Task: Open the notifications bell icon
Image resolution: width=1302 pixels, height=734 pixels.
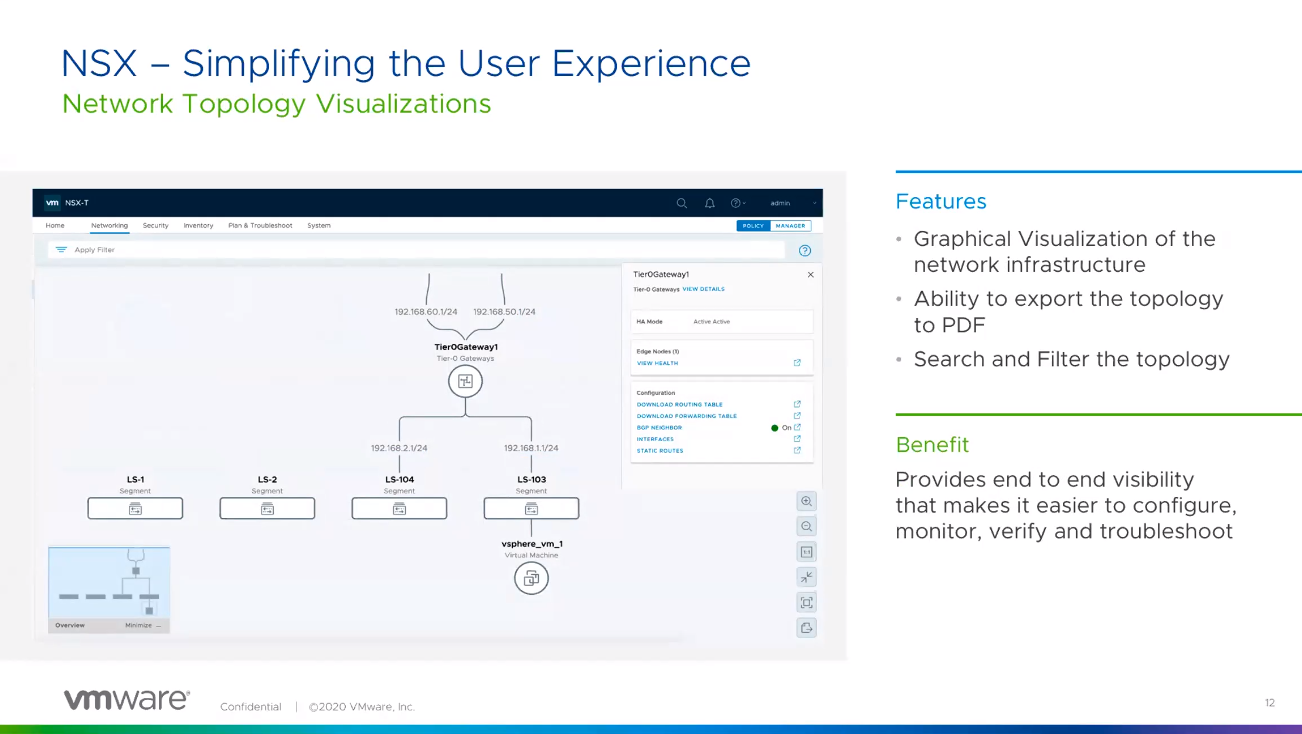Action: point(709,203)
